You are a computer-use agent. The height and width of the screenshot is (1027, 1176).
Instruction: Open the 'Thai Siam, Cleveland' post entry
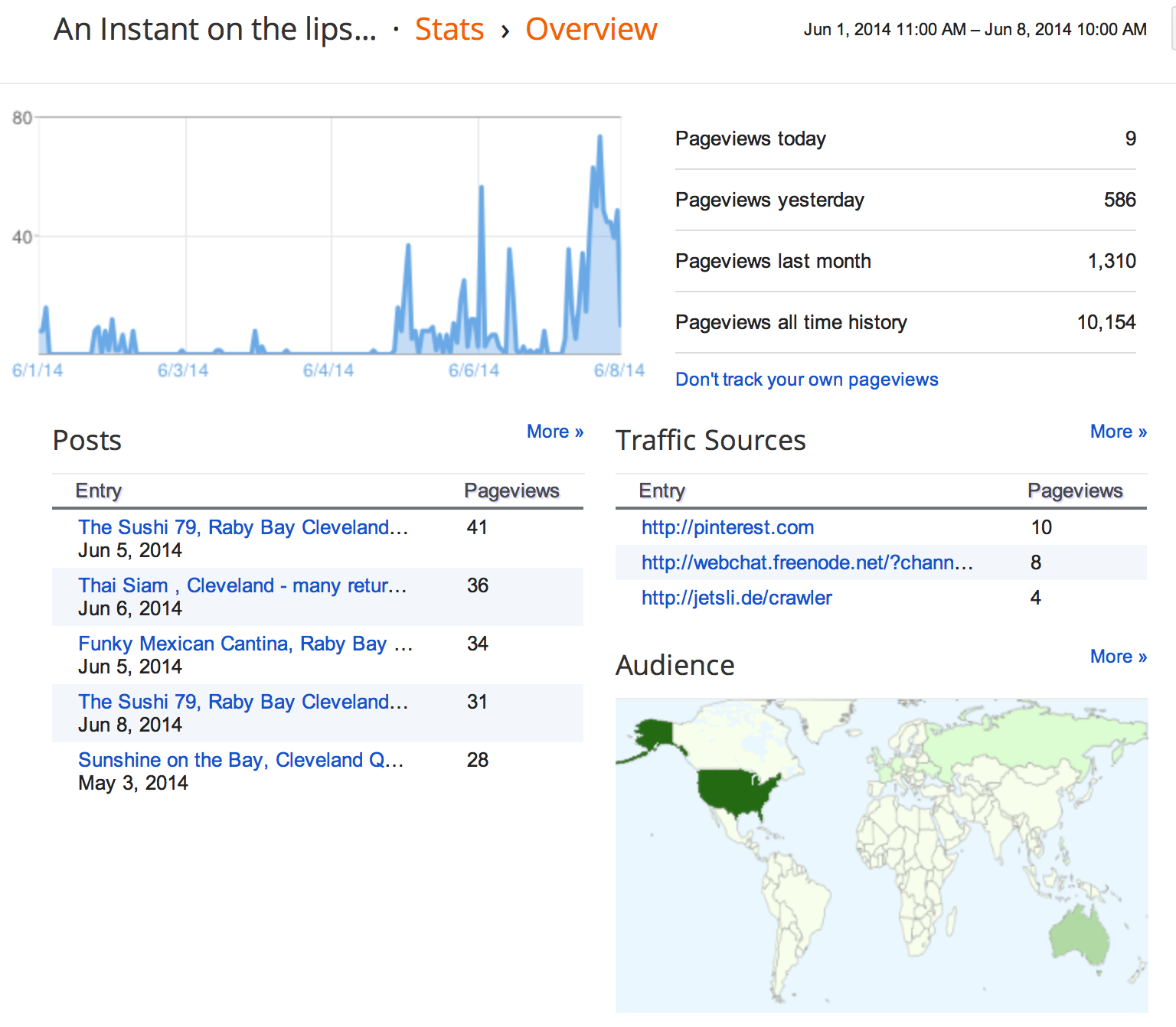[243, 585]
